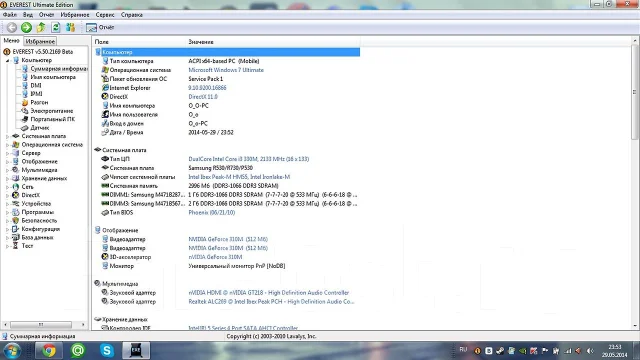Open the Отчёт menu
This screenshot has height=360, width=640.
coord(47,15)
